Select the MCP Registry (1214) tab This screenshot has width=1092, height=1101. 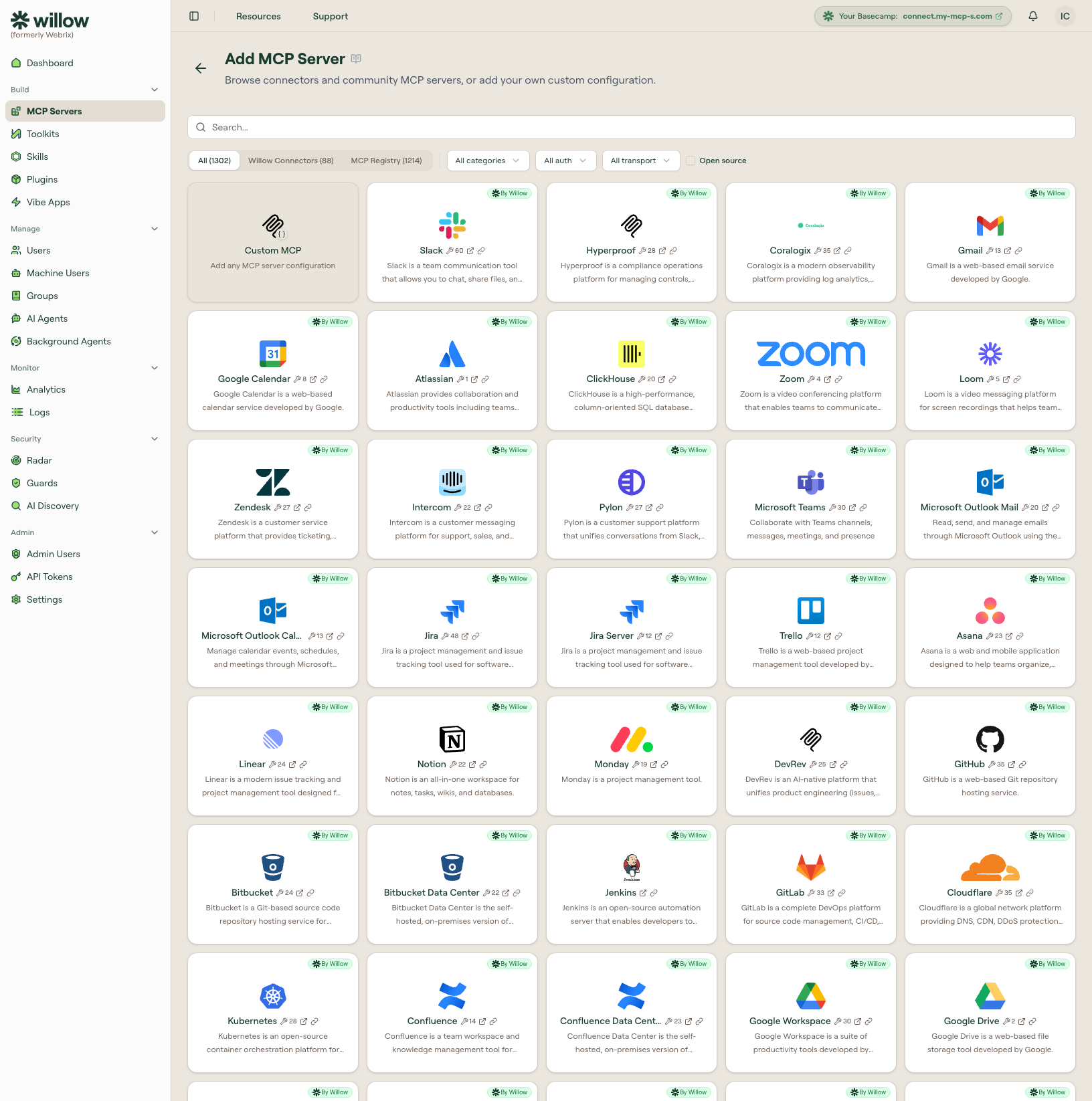point(386,161)
